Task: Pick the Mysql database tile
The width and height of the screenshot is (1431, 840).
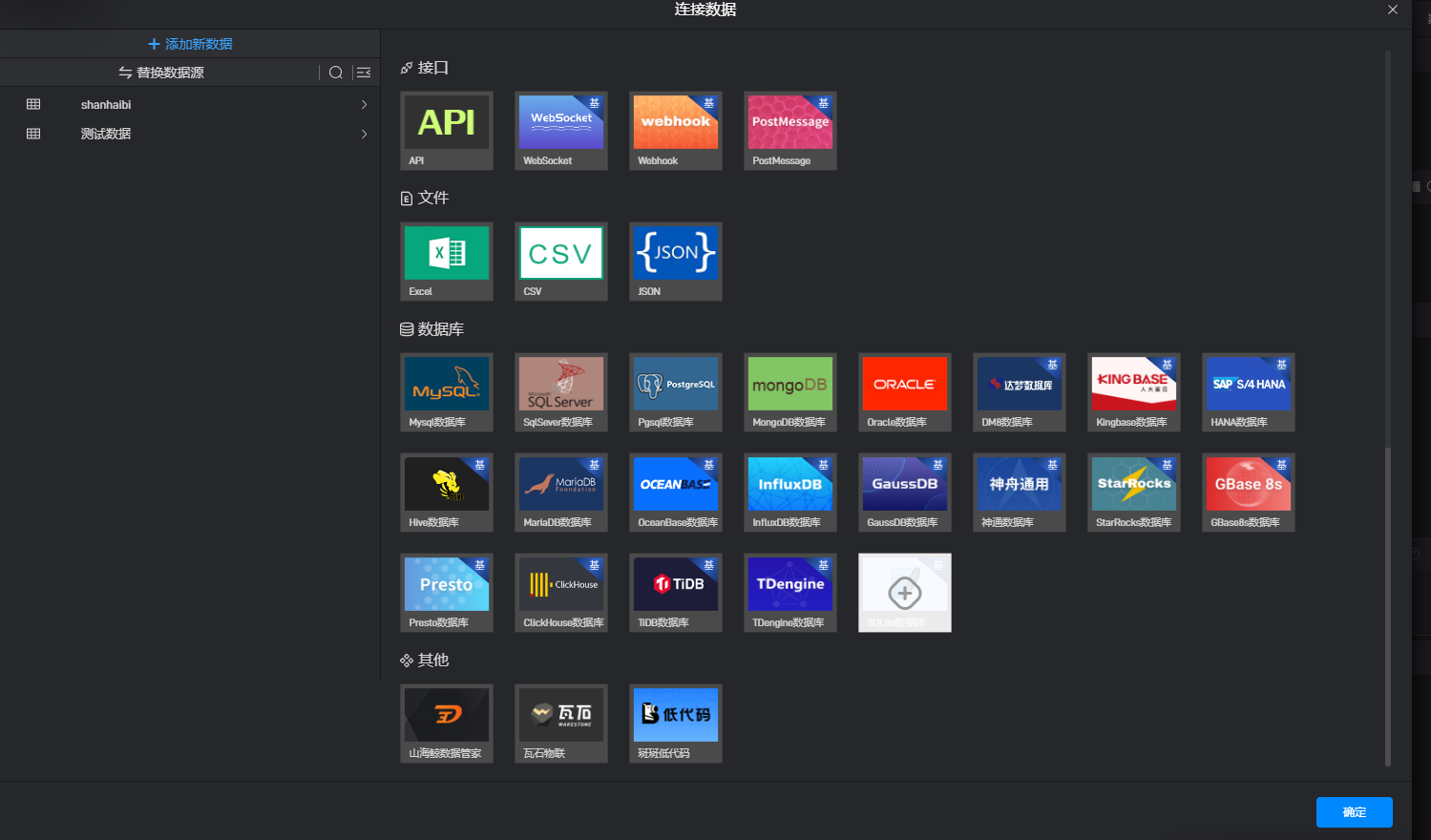Action: click(447, 392)
